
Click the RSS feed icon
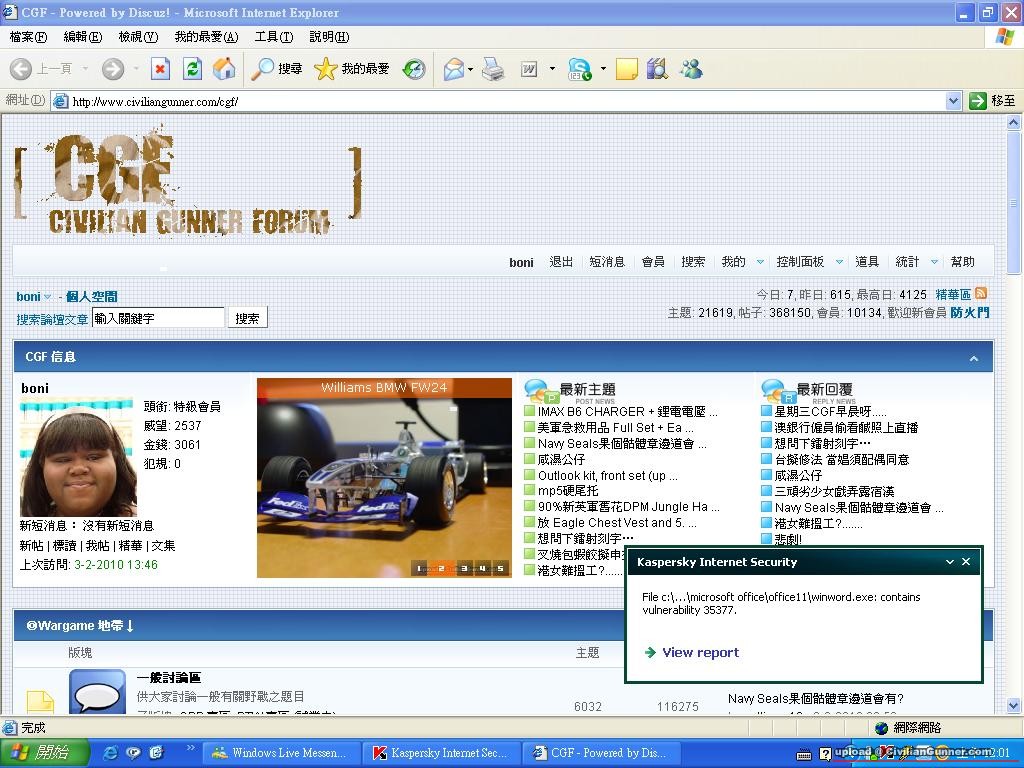(x=981, y=294)
